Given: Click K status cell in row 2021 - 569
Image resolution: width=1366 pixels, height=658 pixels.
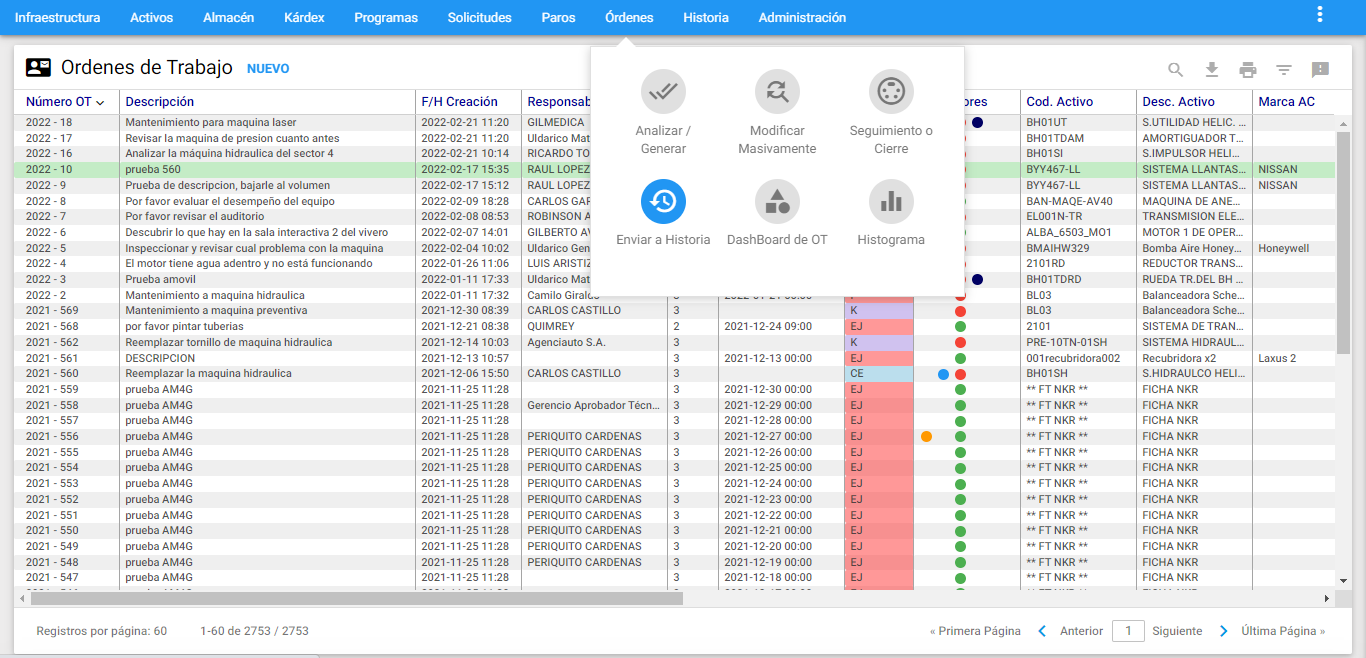Looking at the screenshot, I should [x=879, y=311].
